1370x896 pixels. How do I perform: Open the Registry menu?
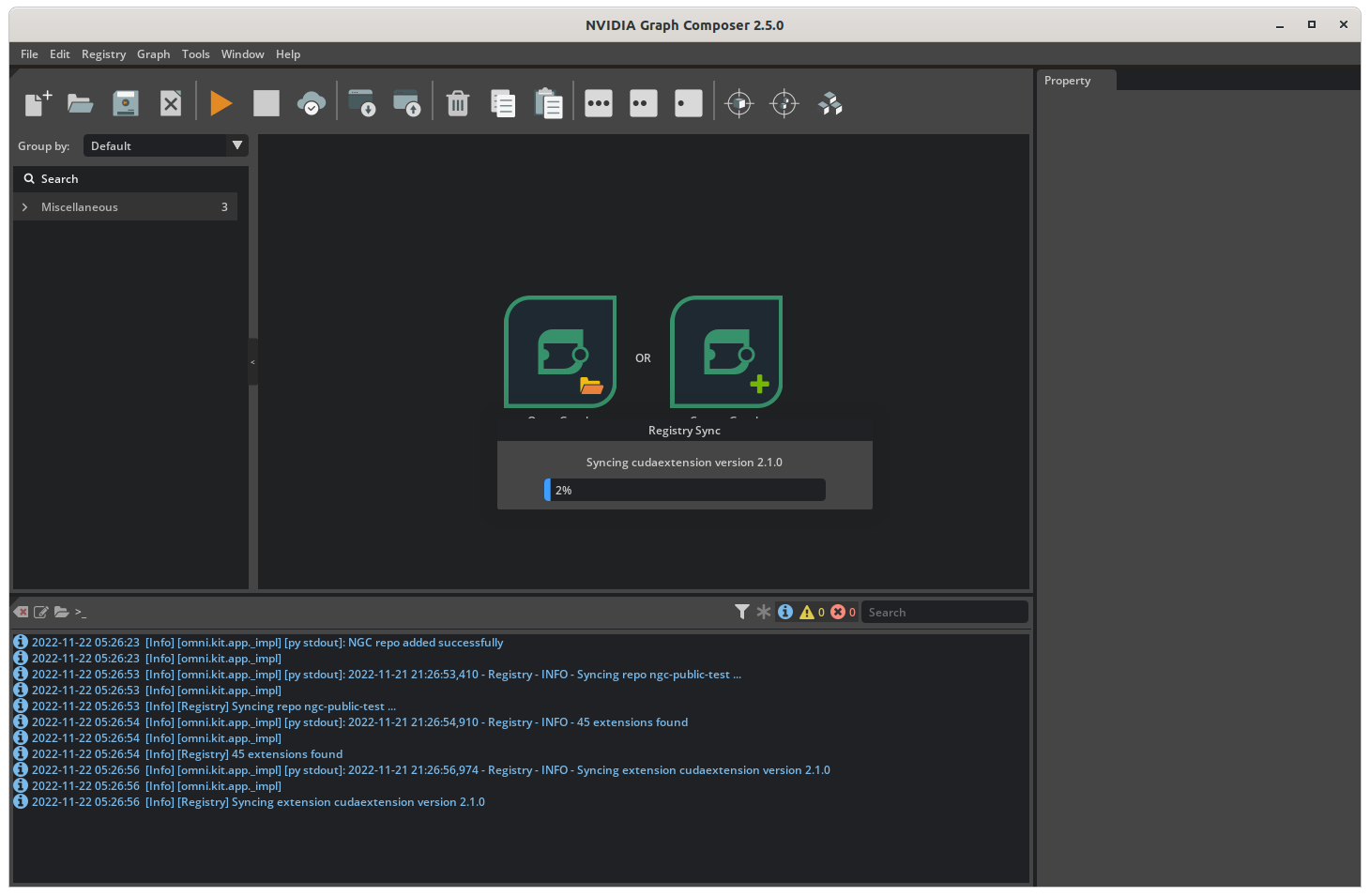103,54
